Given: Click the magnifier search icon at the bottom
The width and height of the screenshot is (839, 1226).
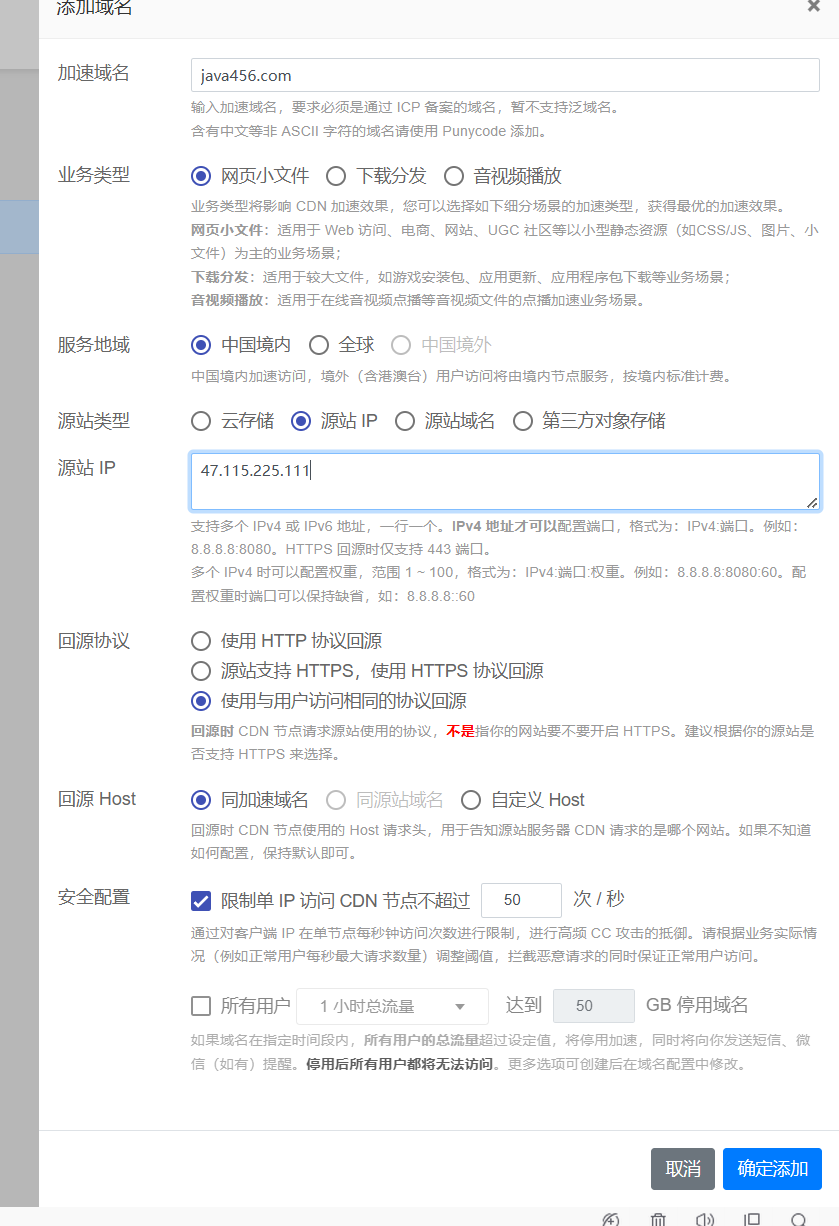Looking at the screenshot, I should coord(799,1220).
